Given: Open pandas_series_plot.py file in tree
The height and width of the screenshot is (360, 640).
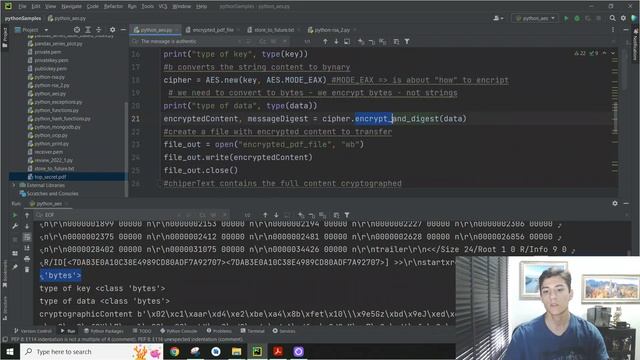Looking at the screenshot, I should coord(58,44).
